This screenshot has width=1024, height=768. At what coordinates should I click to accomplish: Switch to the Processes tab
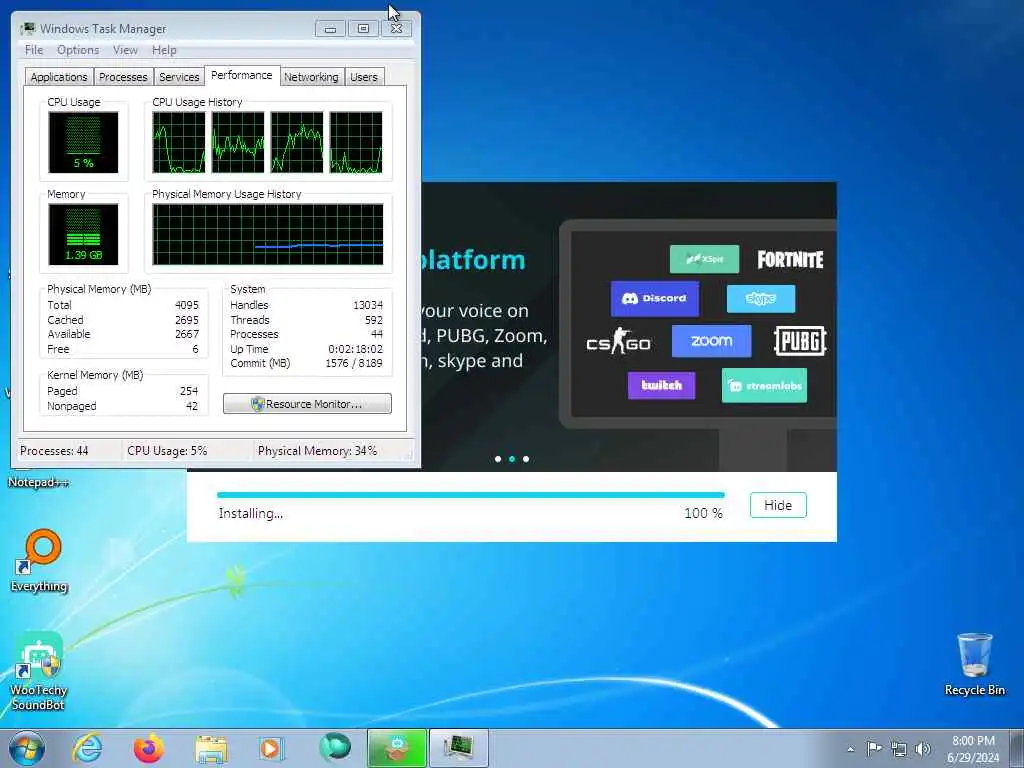point(123,77)
